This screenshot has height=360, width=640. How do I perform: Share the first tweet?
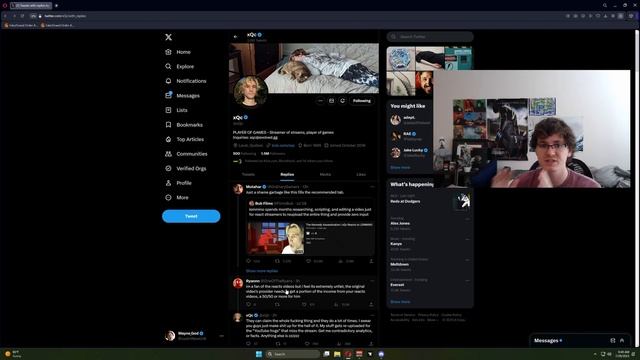coord(371,261)
